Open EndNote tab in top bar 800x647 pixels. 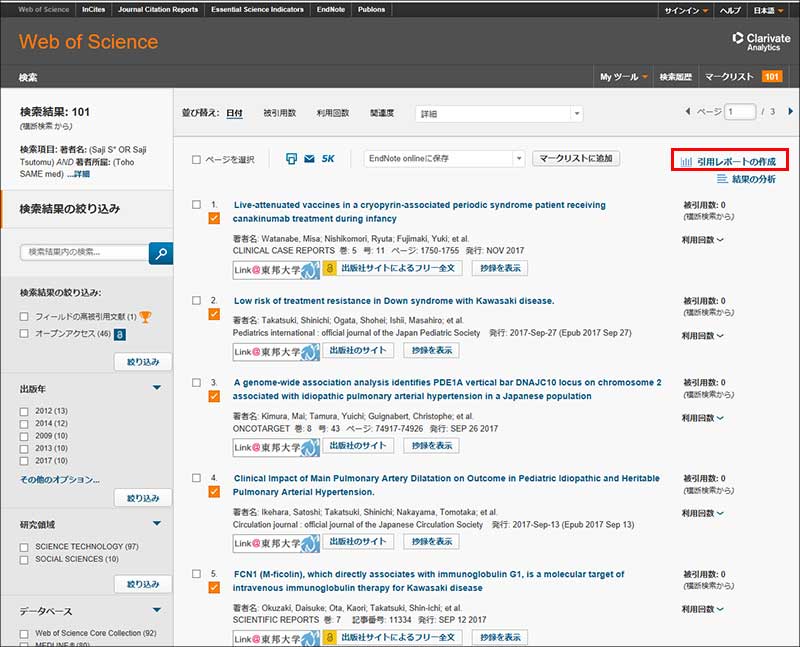331,10
